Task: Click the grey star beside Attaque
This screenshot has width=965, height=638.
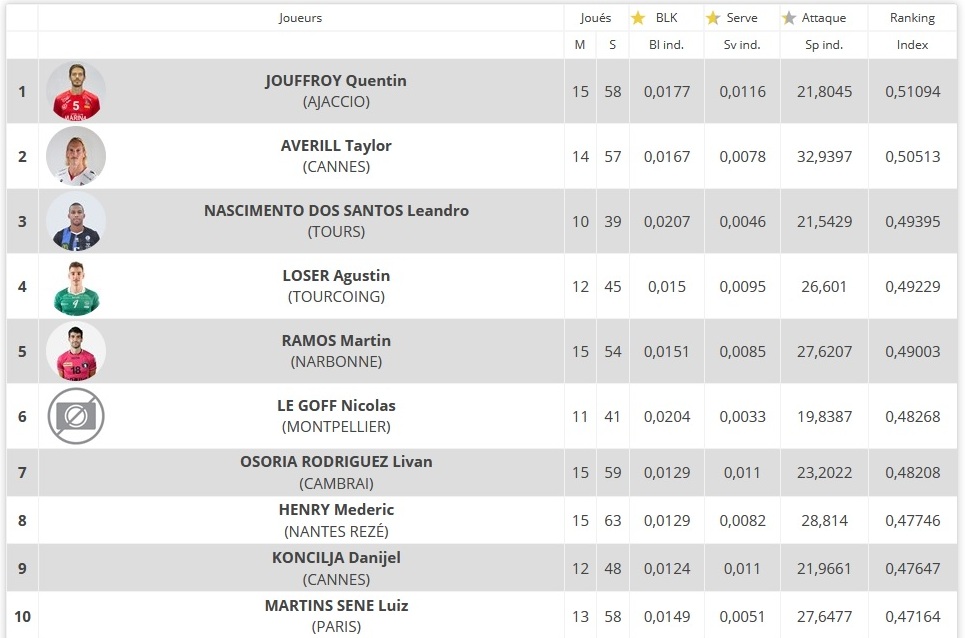Action: 789,18
